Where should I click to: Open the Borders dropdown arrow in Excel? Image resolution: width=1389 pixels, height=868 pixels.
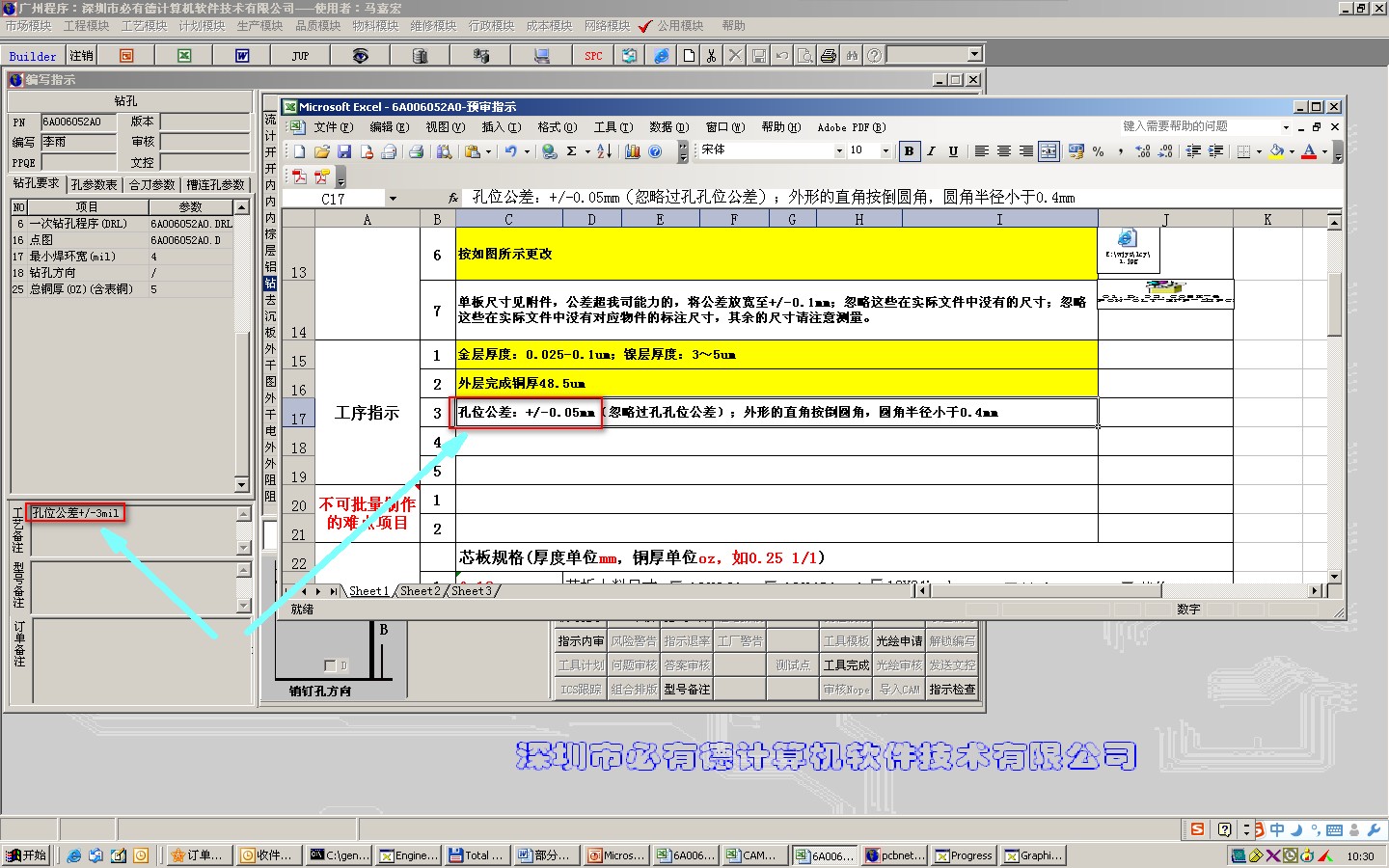click(1259, 151)
